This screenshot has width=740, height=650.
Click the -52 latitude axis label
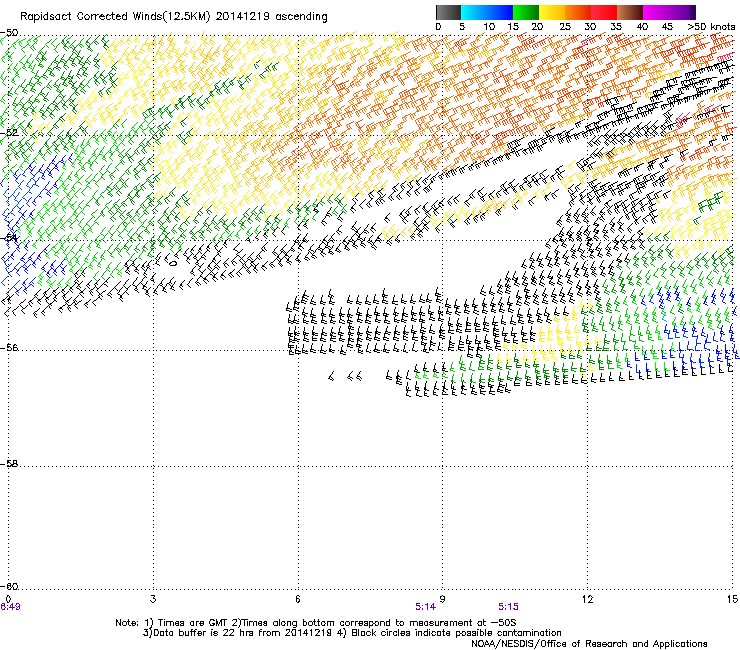click(x=9, y=133)
